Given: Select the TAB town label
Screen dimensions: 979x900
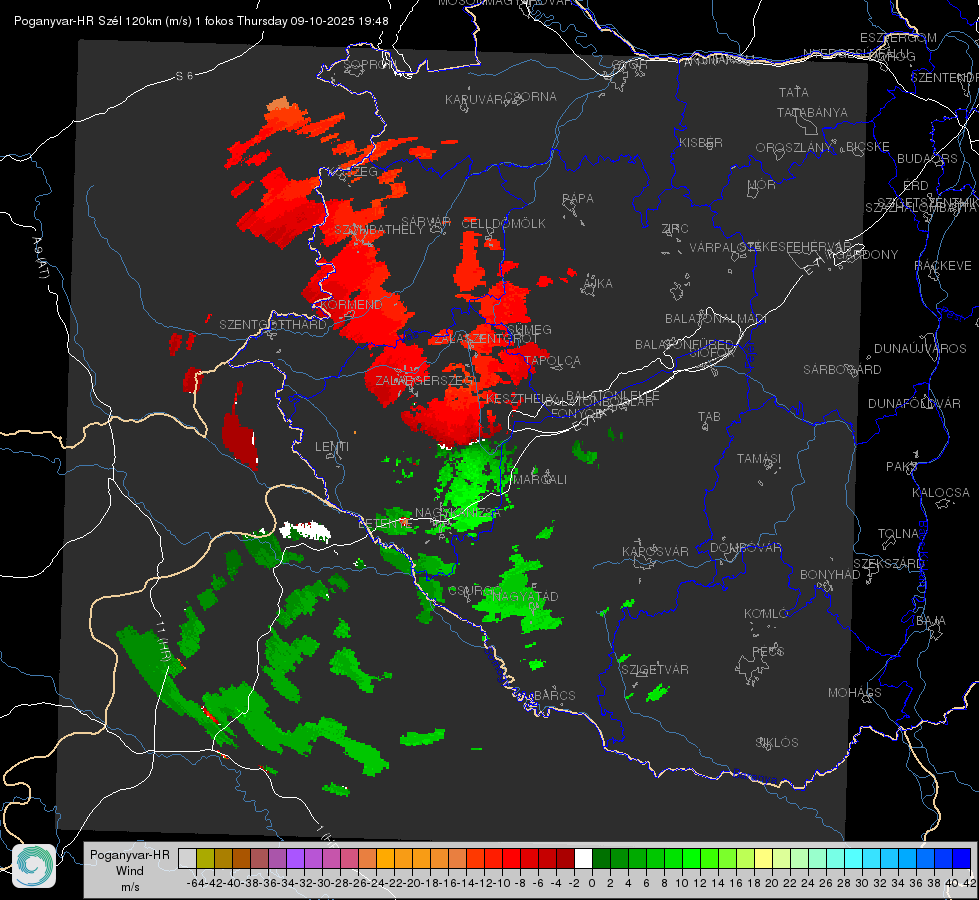Looking at the screenshot, I should coord(709,417).
